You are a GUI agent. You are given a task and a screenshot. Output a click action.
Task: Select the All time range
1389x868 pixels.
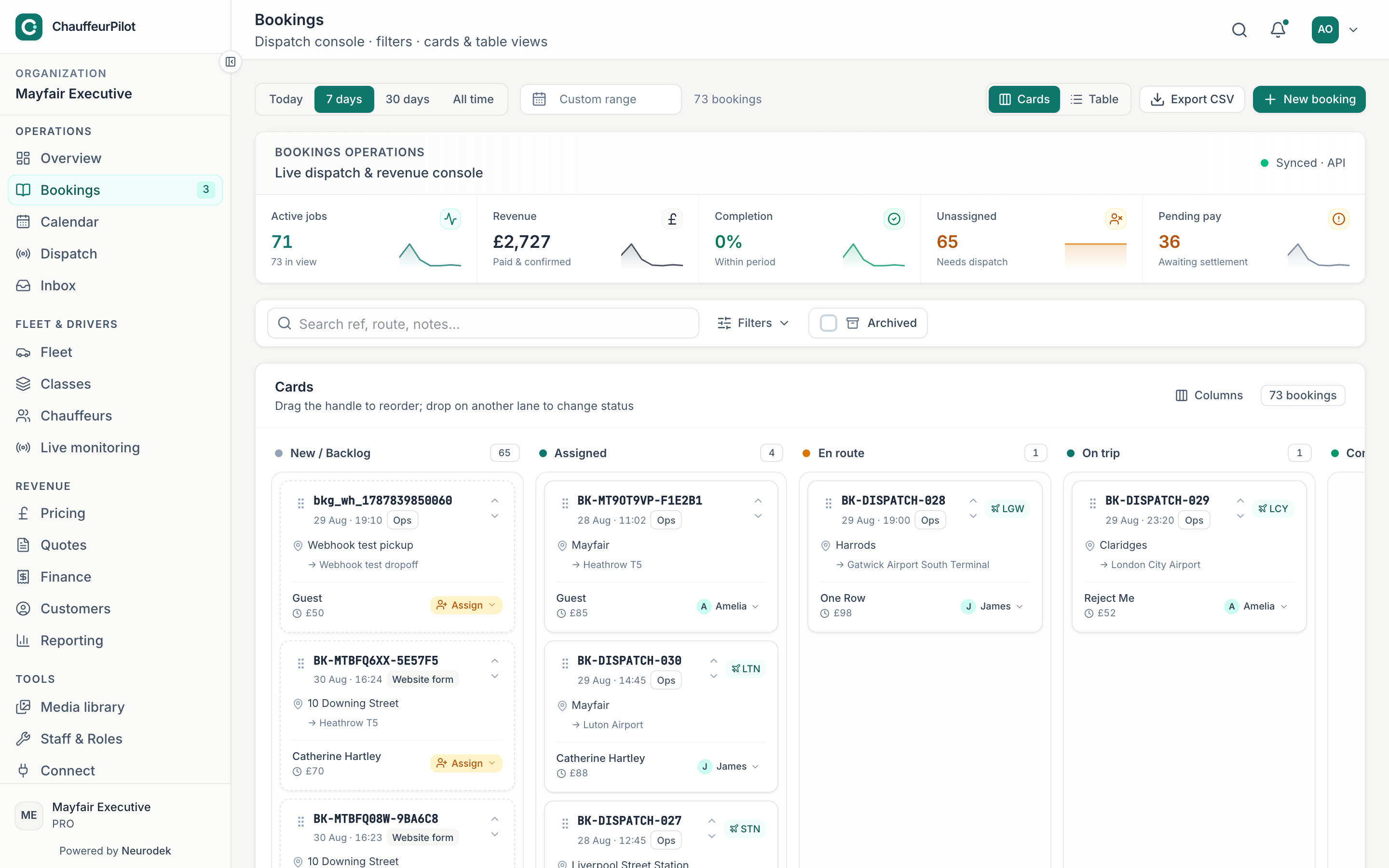click(x=473, y=99)
